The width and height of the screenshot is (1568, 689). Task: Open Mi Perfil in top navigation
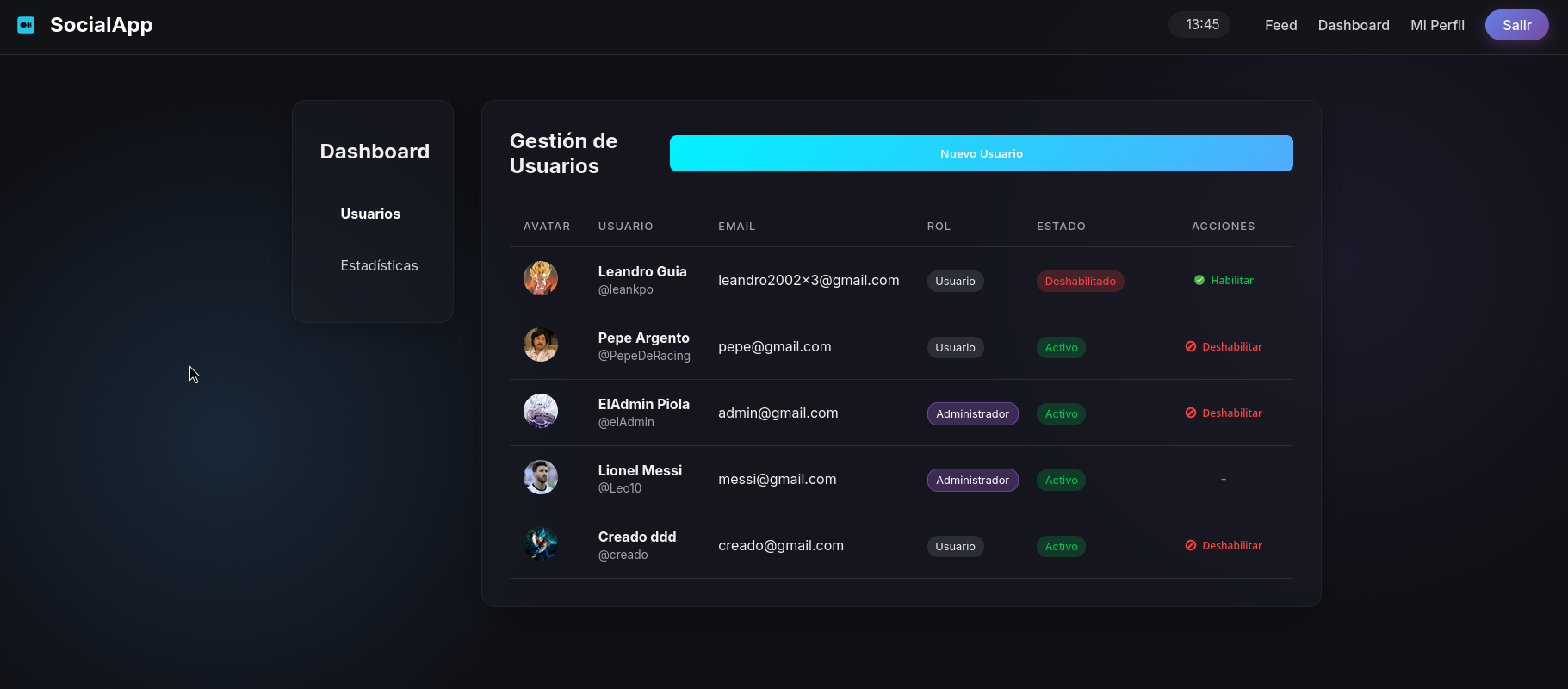click(1437, 25)
